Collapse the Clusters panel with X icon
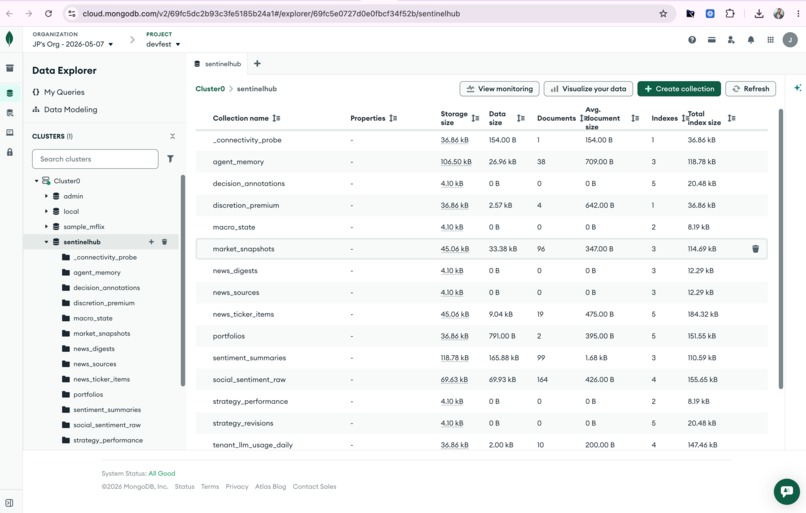 (x=173, y=136)
